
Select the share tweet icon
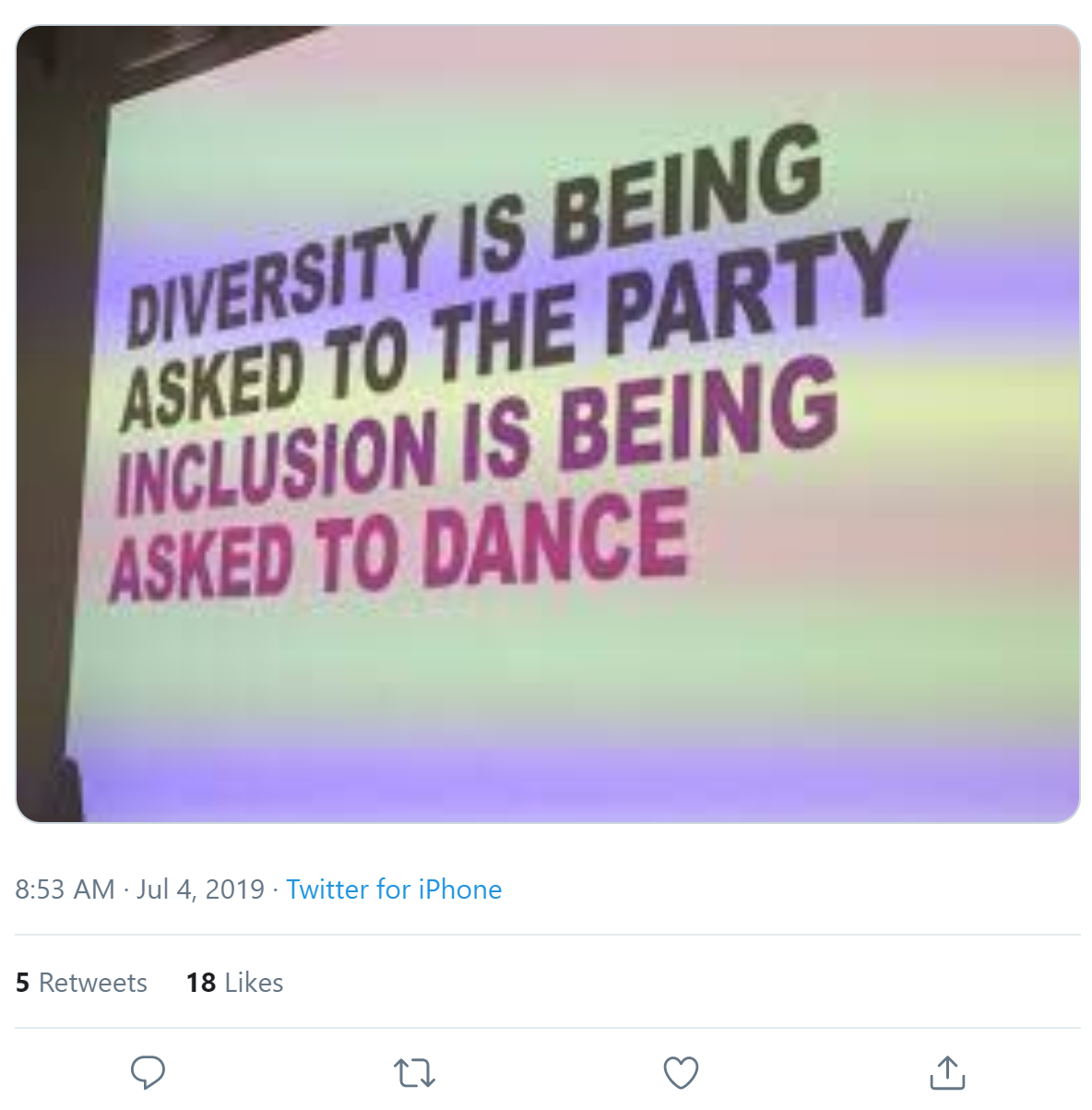point(947,1071)
